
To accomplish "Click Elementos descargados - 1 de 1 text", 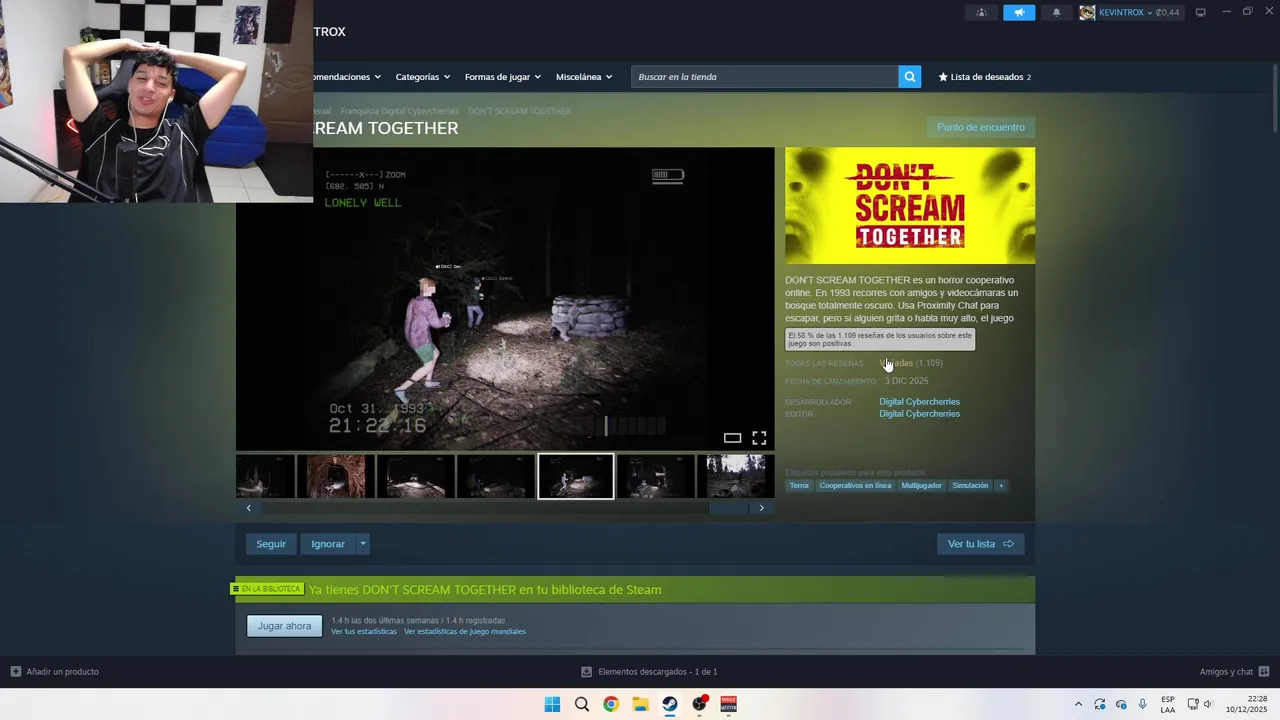I will 657,672.
